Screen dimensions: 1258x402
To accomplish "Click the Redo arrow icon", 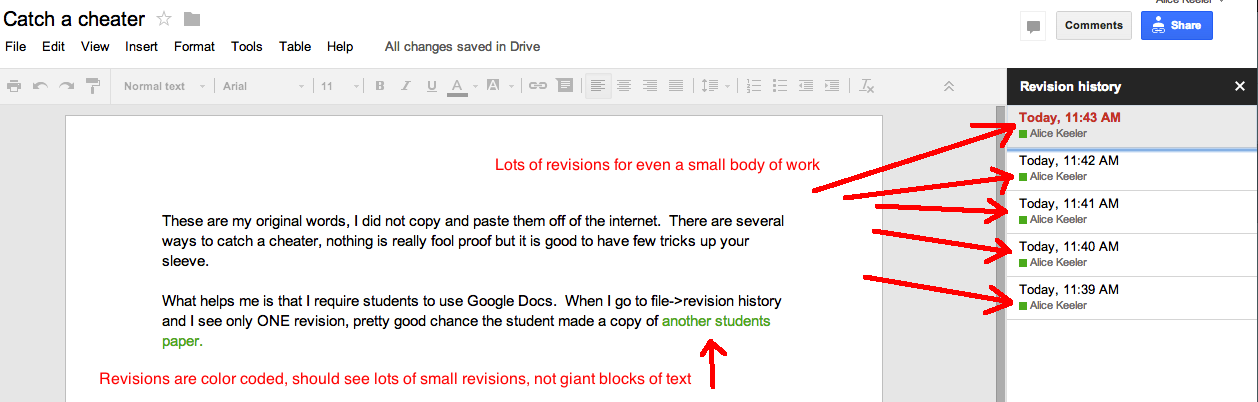I will tap(66, 86).
